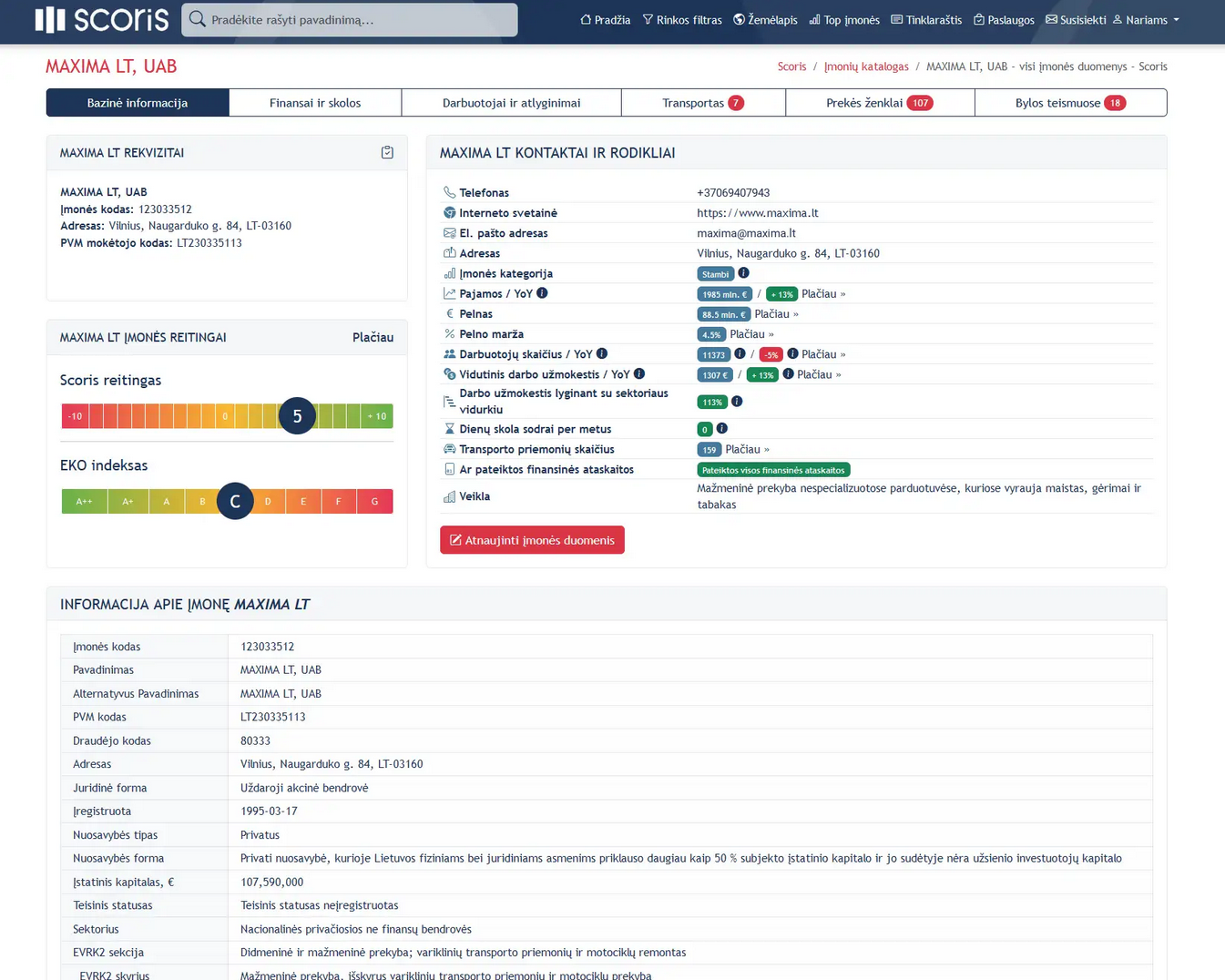
Task: Open Tinklaraštis blog link
Action: [926, 19]
